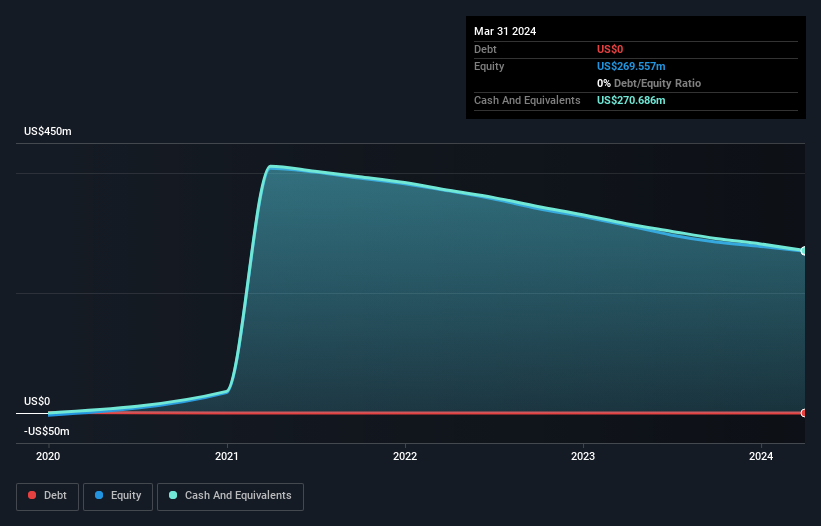Click the Debt label in tooltip
This screenshot has width=821, height=526.
coord(485,49)
